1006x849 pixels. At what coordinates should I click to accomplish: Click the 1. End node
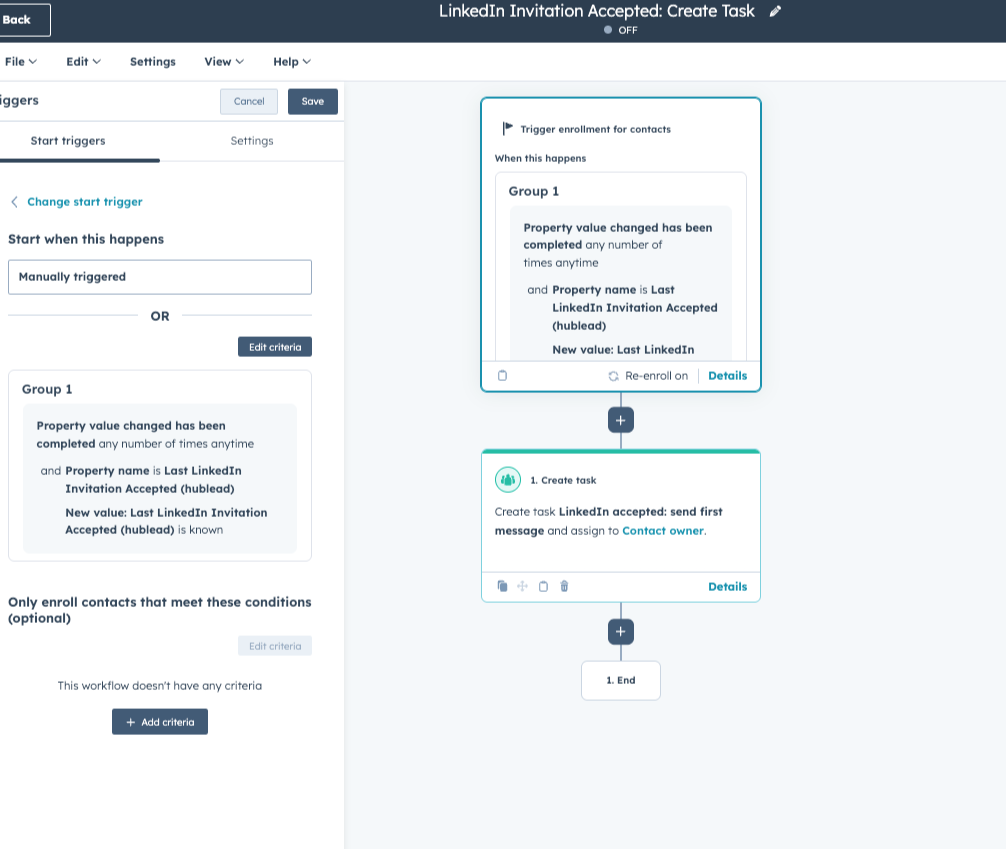pyautogui.click(x=620, y=680)
